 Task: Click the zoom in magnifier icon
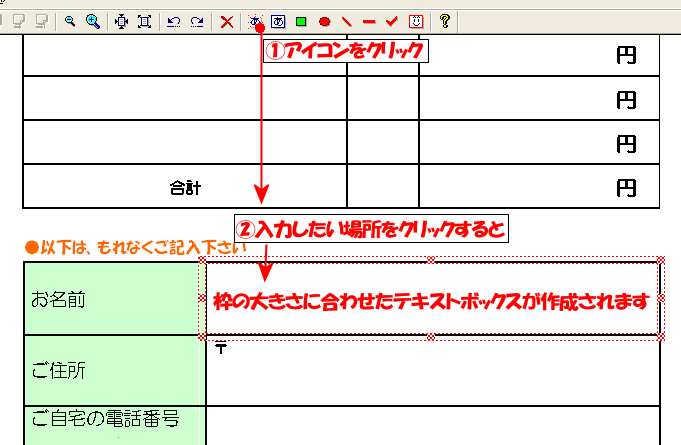tap(92, 20)
